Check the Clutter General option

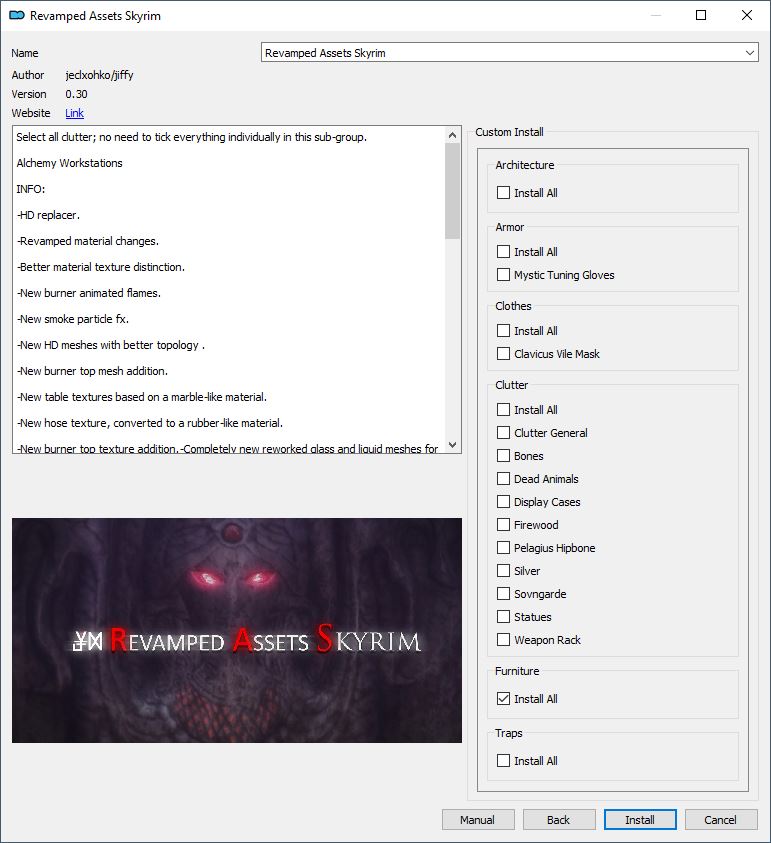coord(503,433)
